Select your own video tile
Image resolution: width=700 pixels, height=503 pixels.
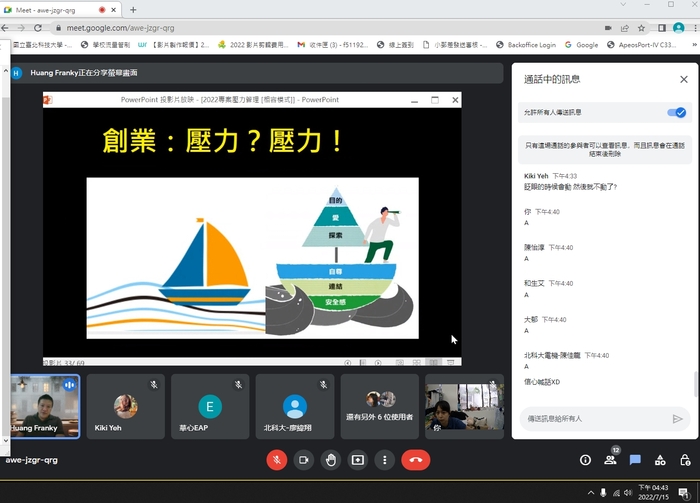pos(464,407)
